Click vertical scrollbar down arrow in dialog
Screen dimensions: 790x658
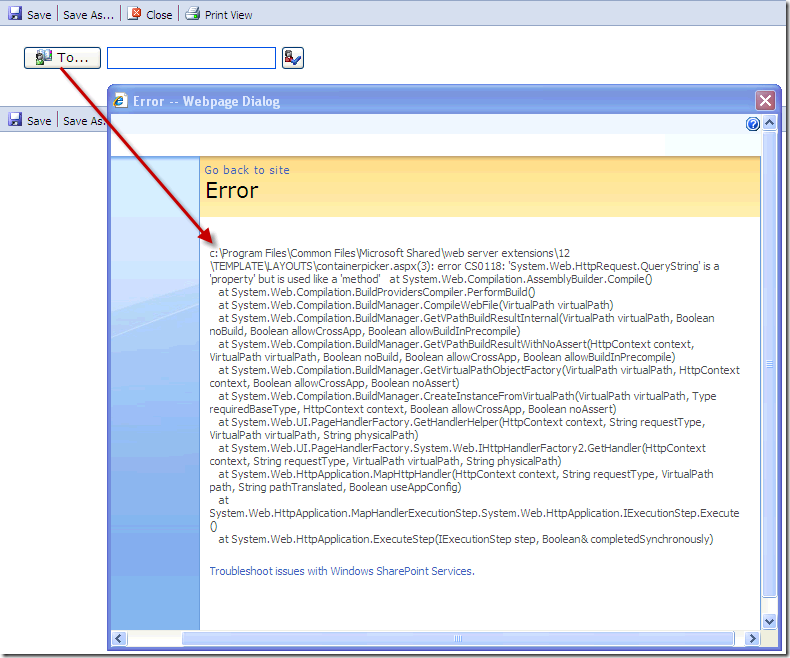pos(769,621)
